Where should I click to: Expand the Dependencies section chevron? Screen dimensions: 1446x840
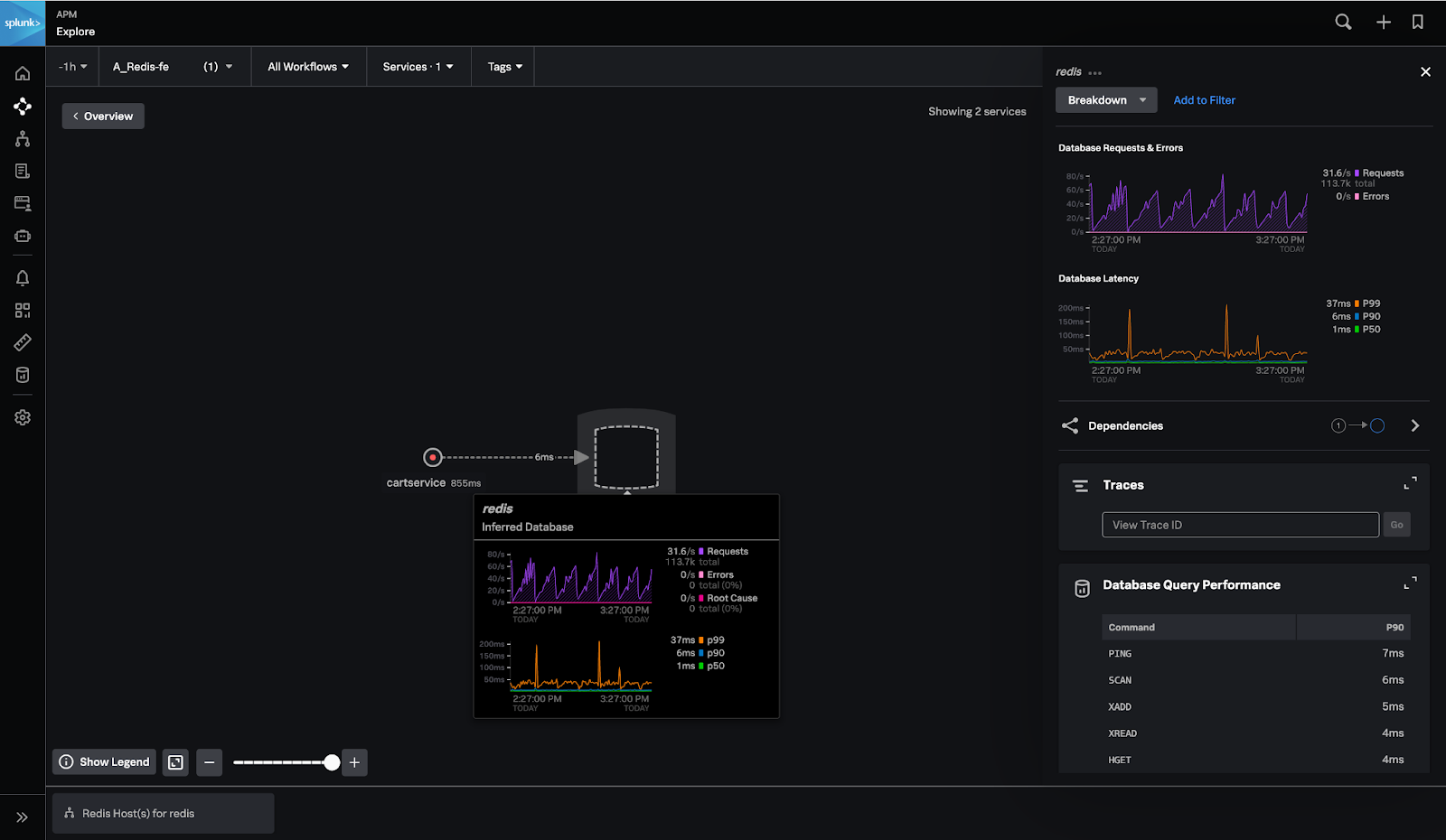tap(1414, 425)
